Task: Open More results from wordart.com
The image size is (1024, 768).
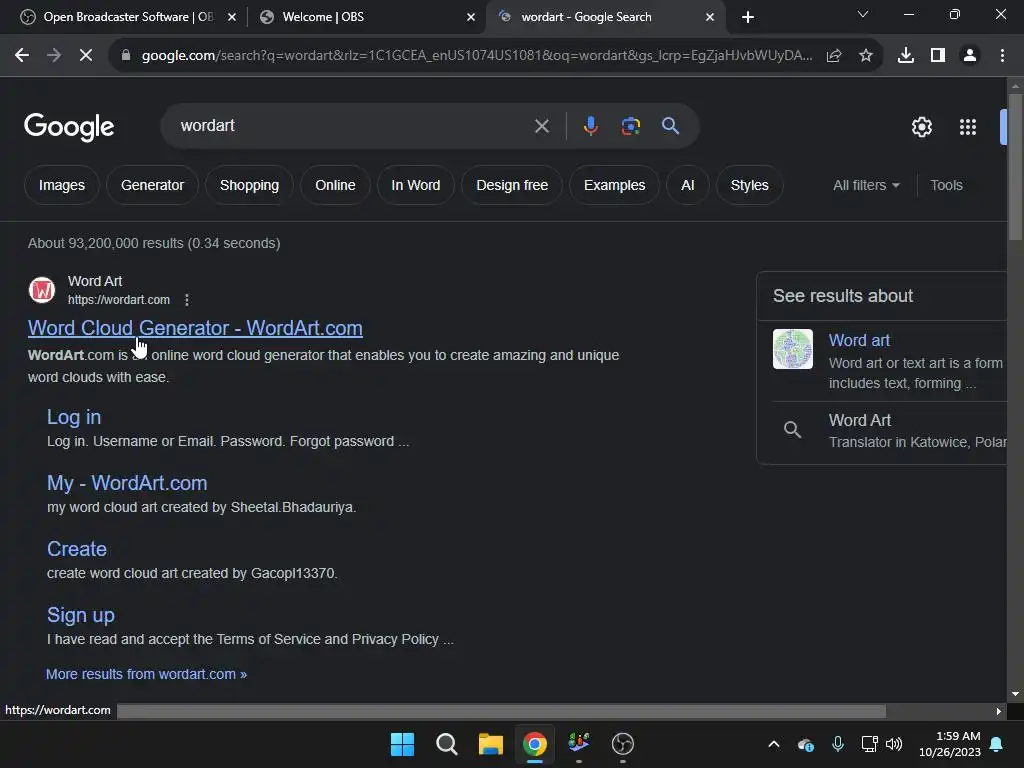Action: 146,674
